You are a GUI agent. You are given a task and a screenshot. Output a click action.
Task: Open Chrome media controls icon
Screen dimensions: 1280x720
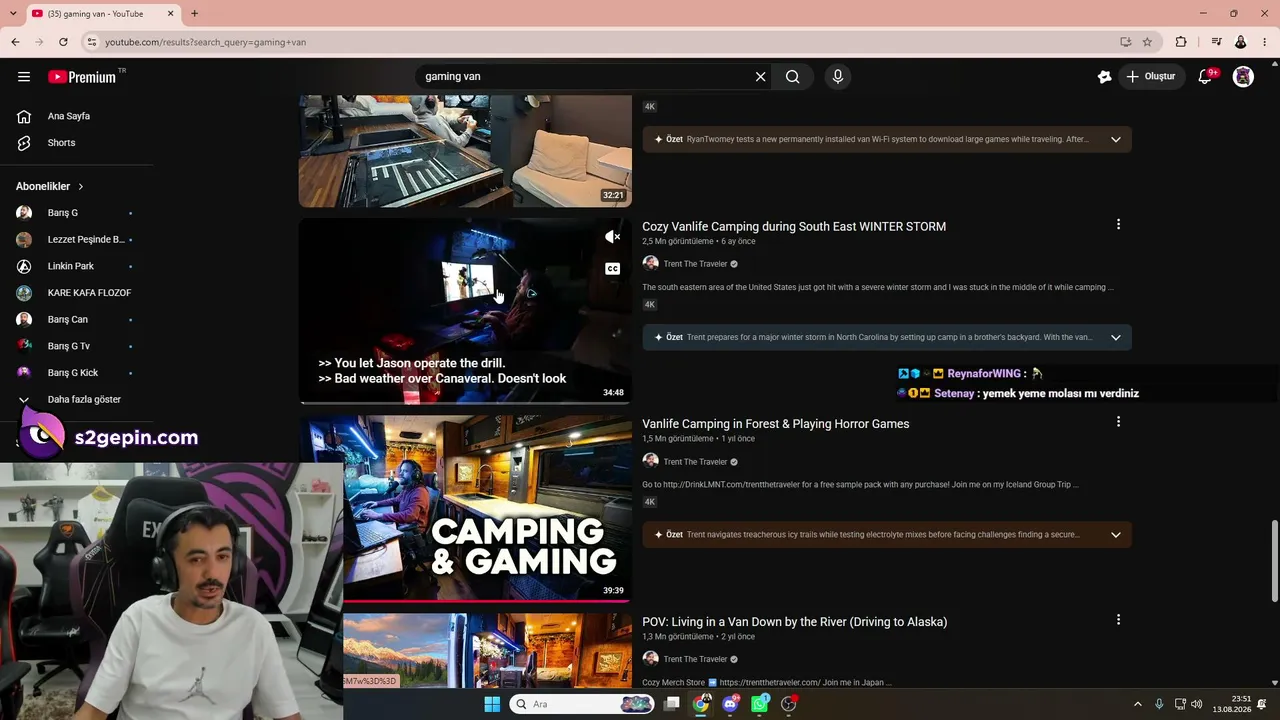(1216, 42)
